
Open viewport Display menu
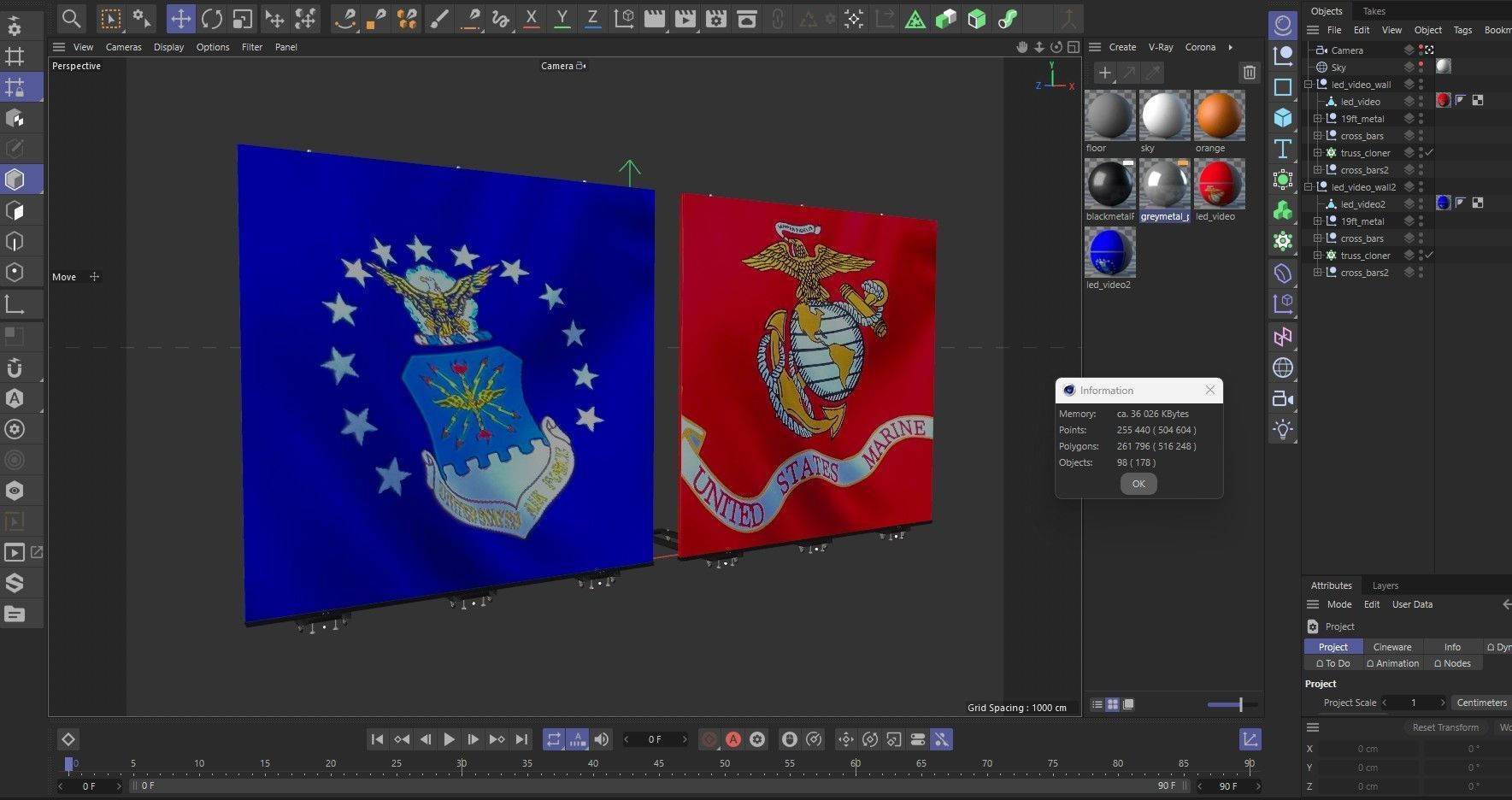168,47
